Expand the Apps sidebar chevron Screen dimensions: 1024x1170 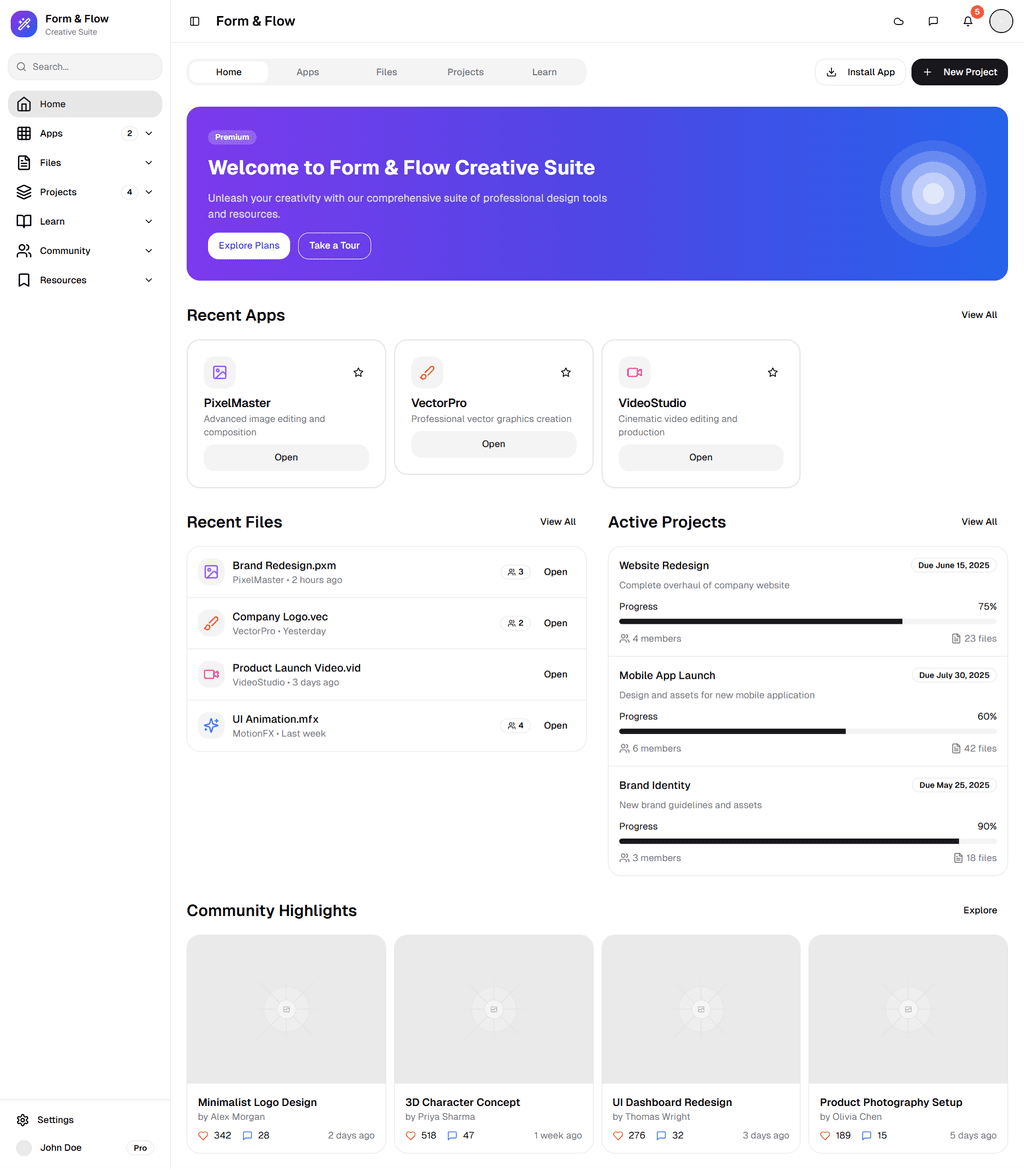tap(149, 134)
